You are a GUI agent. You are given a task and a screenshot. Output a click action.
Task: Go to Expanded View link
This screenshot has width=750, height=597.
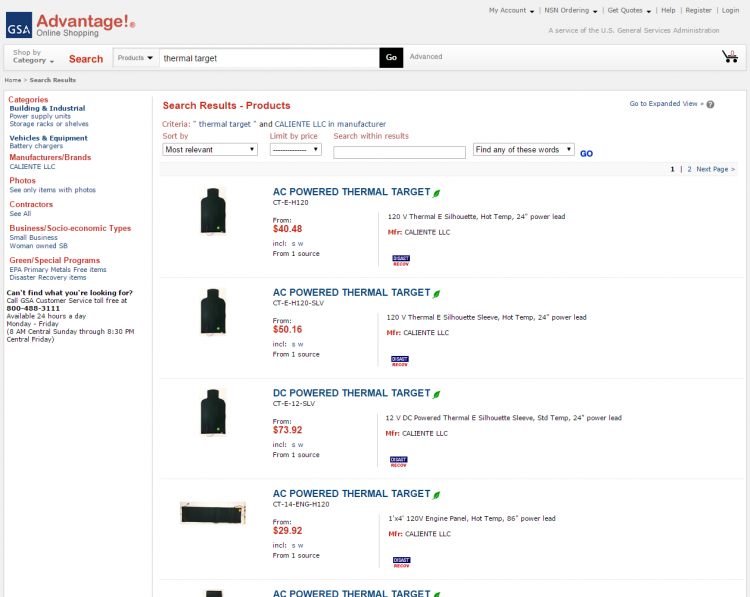coord(666,104)
